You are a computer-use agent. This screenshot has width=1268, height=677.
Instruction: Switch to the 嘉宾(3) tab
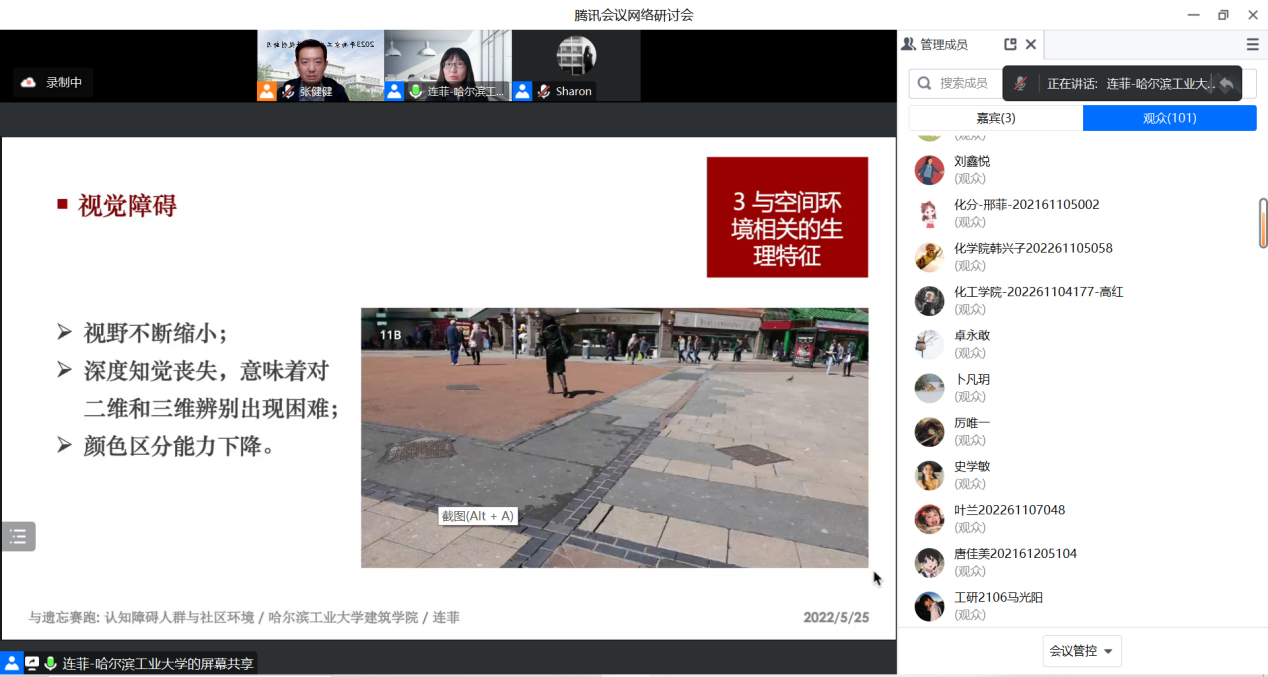(x=995, y=118)
